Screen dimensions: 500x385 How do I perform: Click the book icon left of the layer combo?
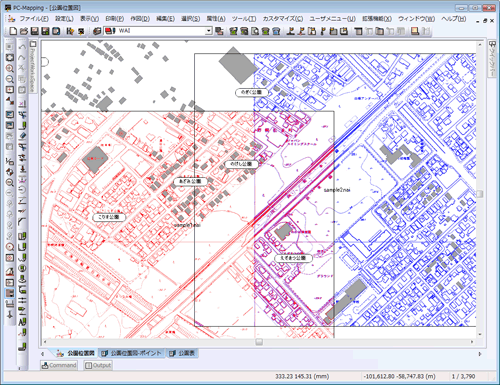tap(97, 31)
